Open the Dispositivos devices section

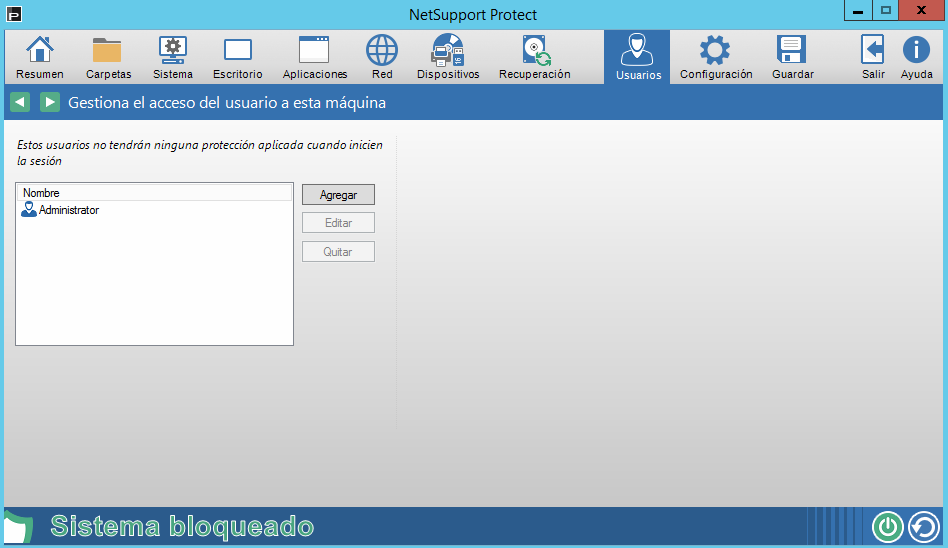448,58
